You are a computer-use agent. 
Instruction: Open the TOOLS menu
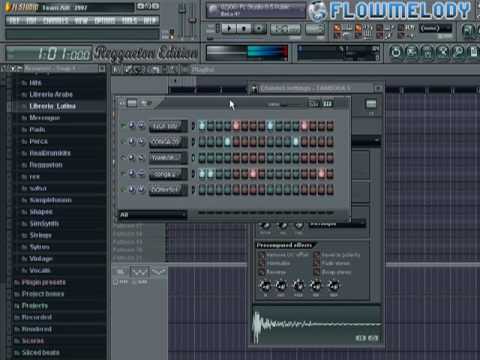click(129, 21)
